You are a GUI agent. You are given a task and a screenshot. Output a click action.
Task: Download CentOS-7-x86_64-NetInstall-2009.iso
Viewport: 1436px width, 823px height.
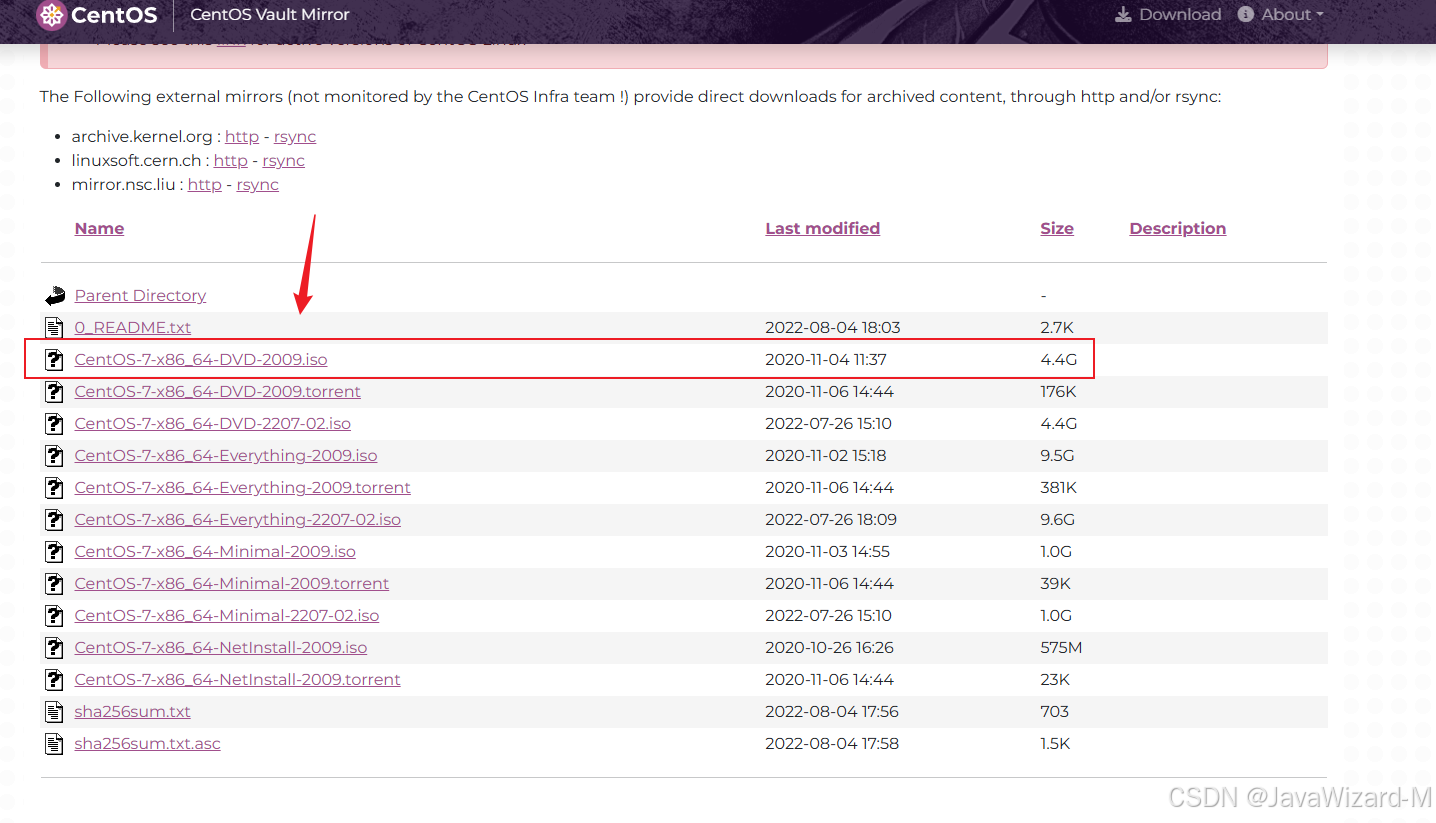(x=221, y=648)
